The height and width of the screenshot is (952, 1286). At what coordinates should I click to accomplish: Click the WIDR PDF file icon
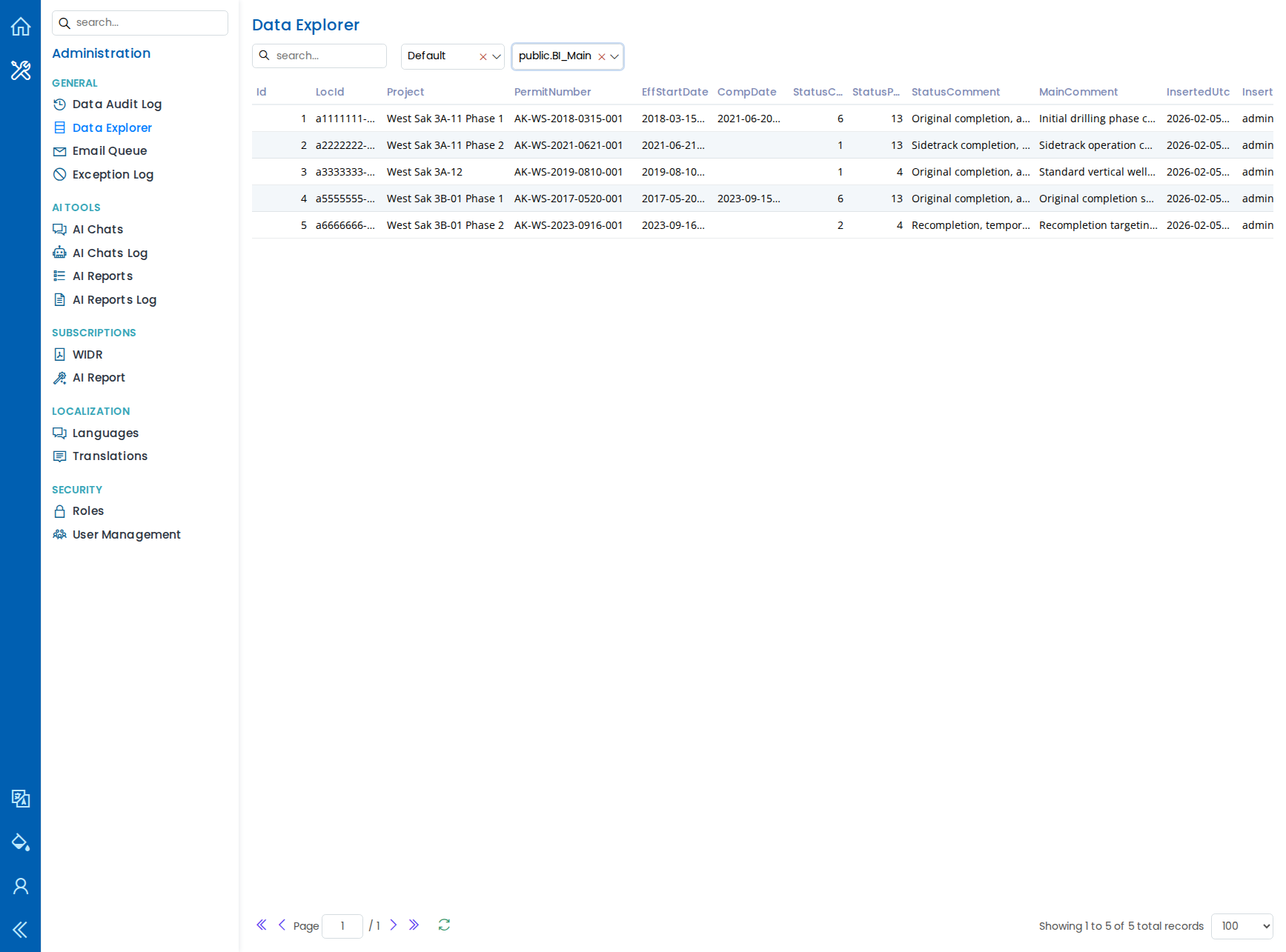60,354
